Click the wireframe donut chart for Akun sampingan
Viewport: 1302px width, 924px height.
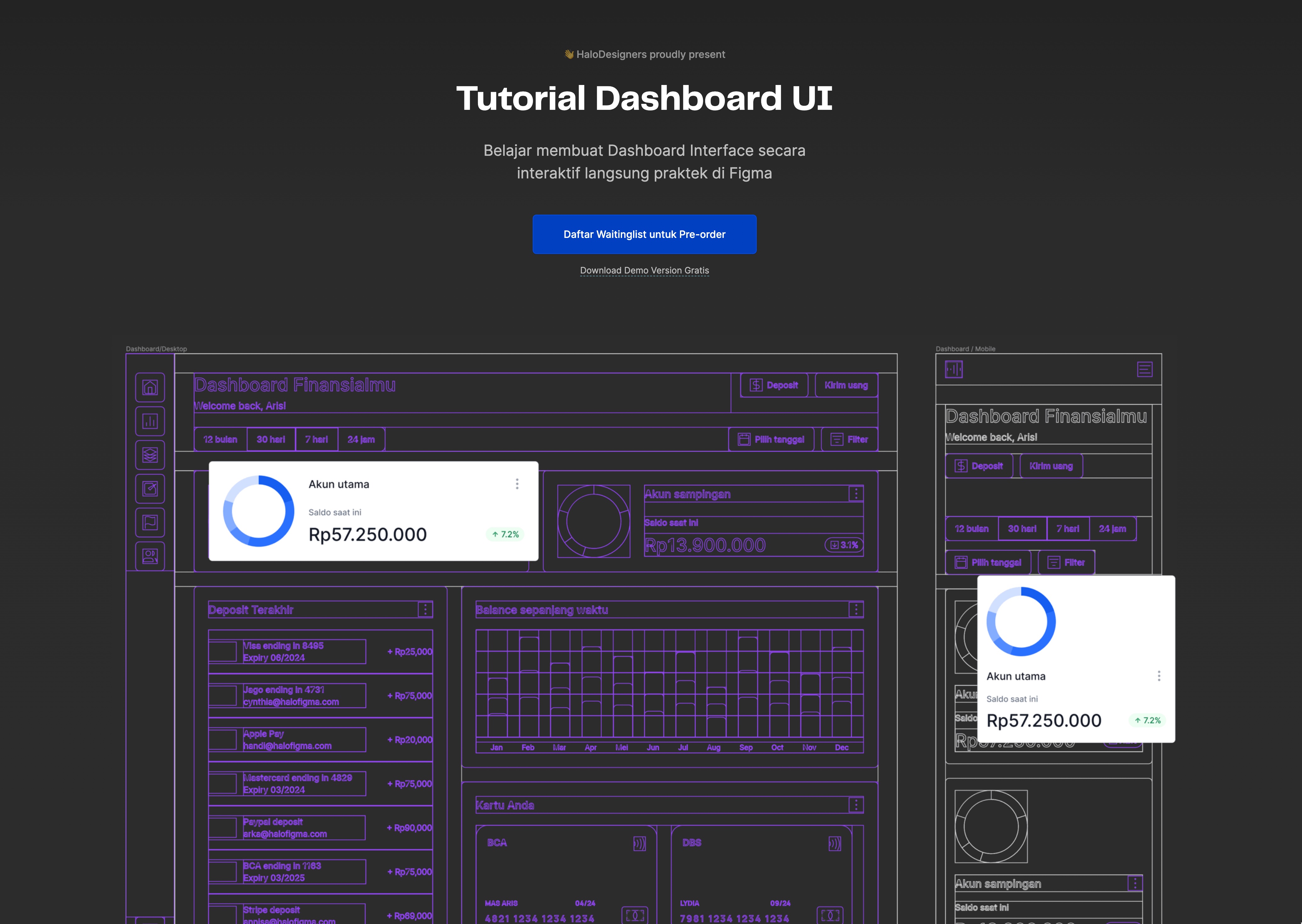[593, 521]
